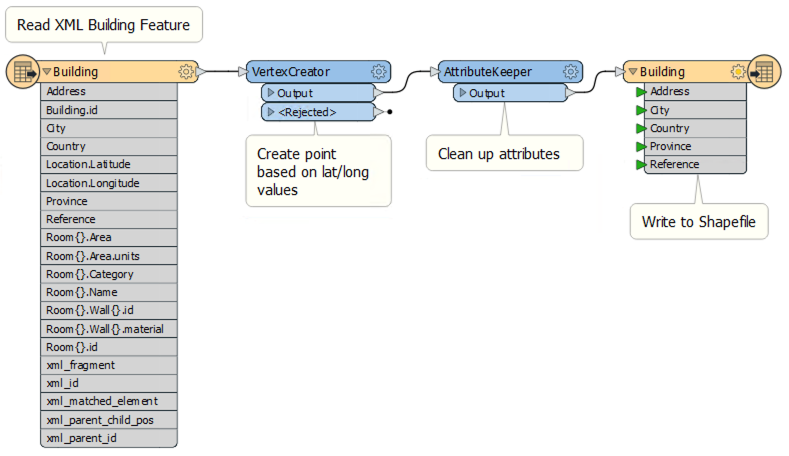Click the writer table icon at right
The width and height of the screenshot is (789, 456).
(764, 72)
